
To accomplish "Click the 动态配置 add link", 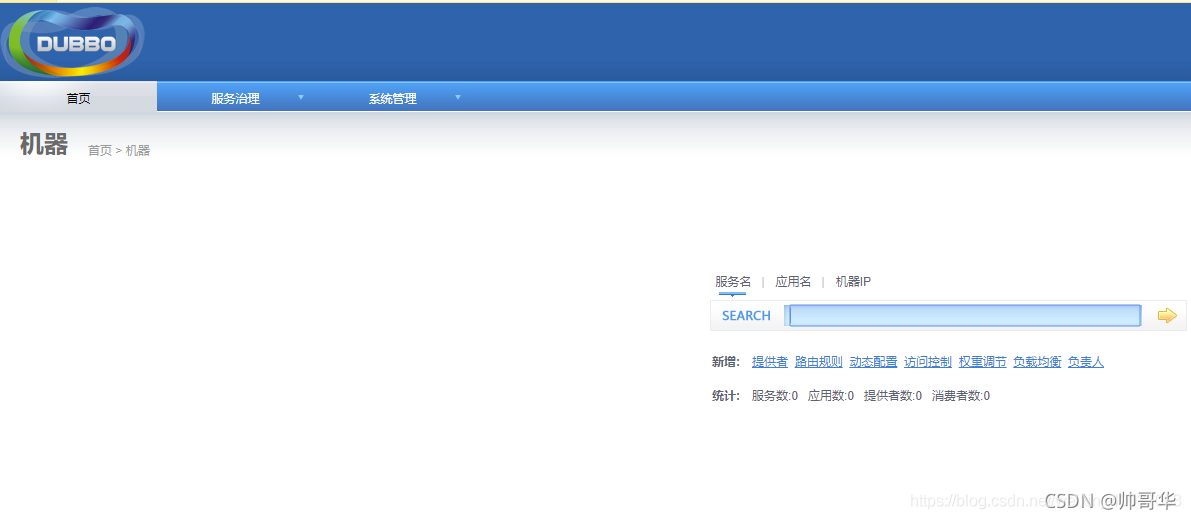I will pyautogui.click(x=873, y=362).
